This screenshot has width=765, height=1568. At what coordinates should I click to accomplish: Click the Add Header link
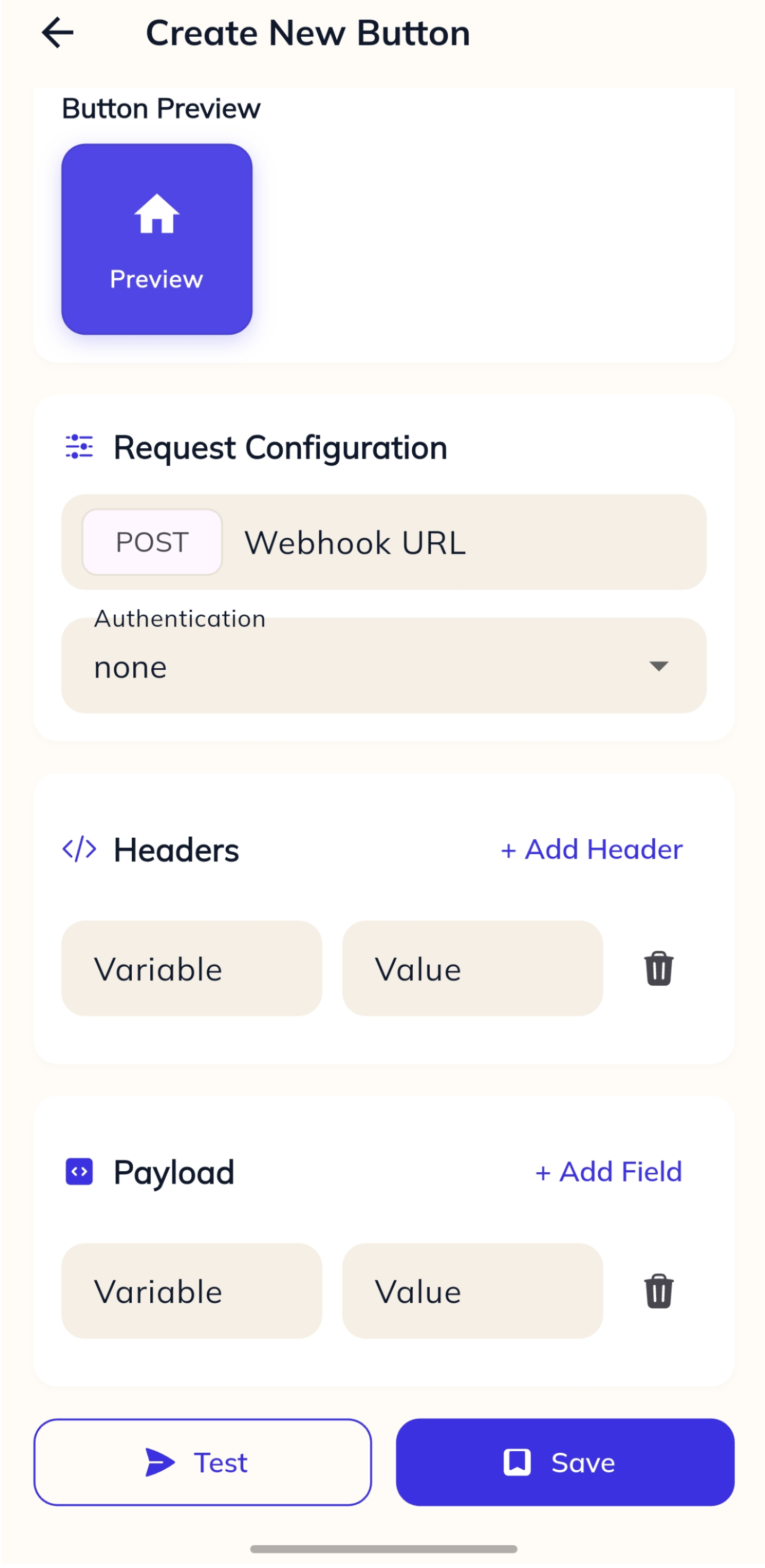pyautogui.click(x=591, y=848)
